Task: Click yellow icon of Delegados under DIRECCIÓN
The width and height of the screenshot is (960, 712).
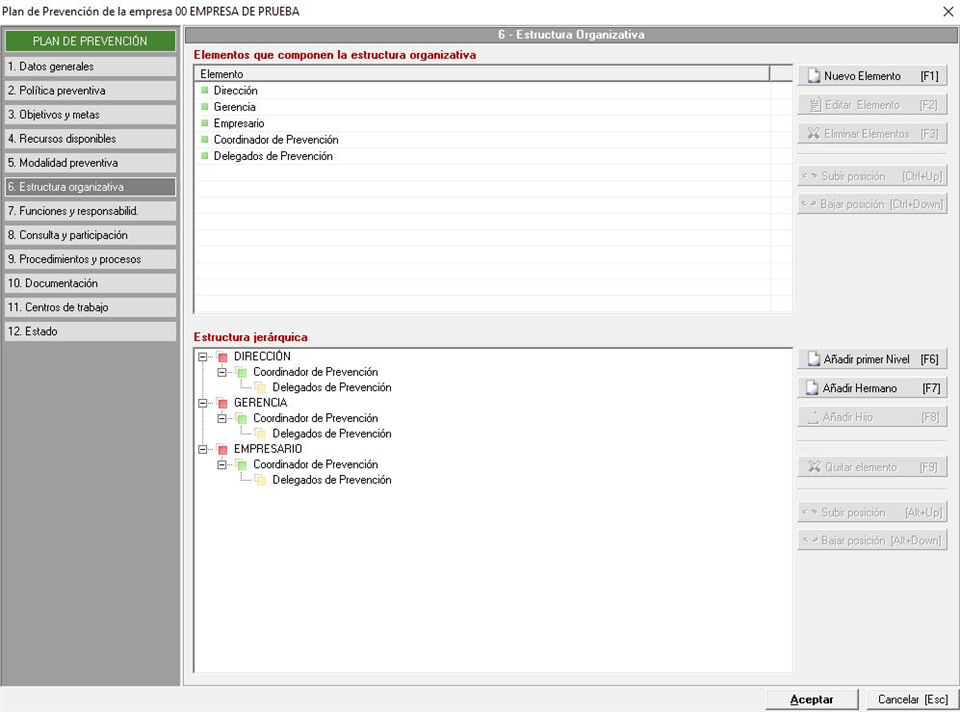Action: tap(261, 388)
